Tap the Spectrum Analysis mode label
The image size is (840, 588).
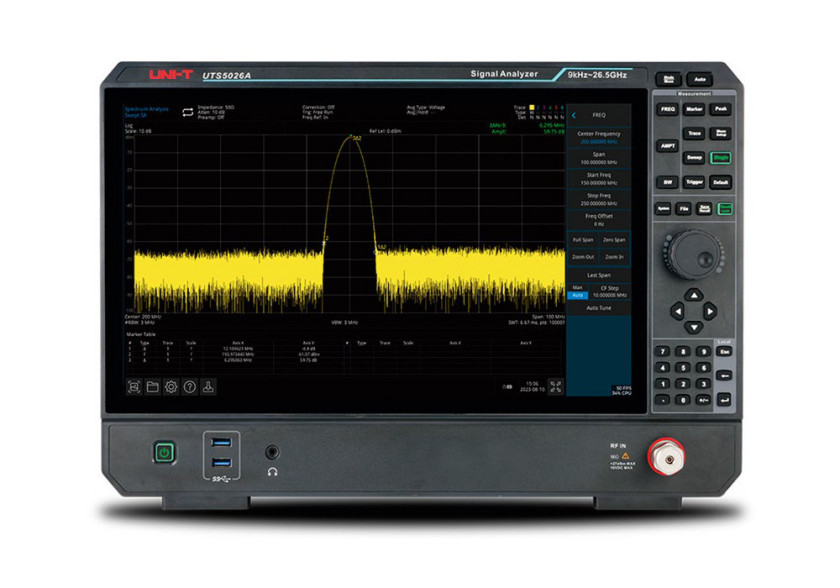pos(146,109)
